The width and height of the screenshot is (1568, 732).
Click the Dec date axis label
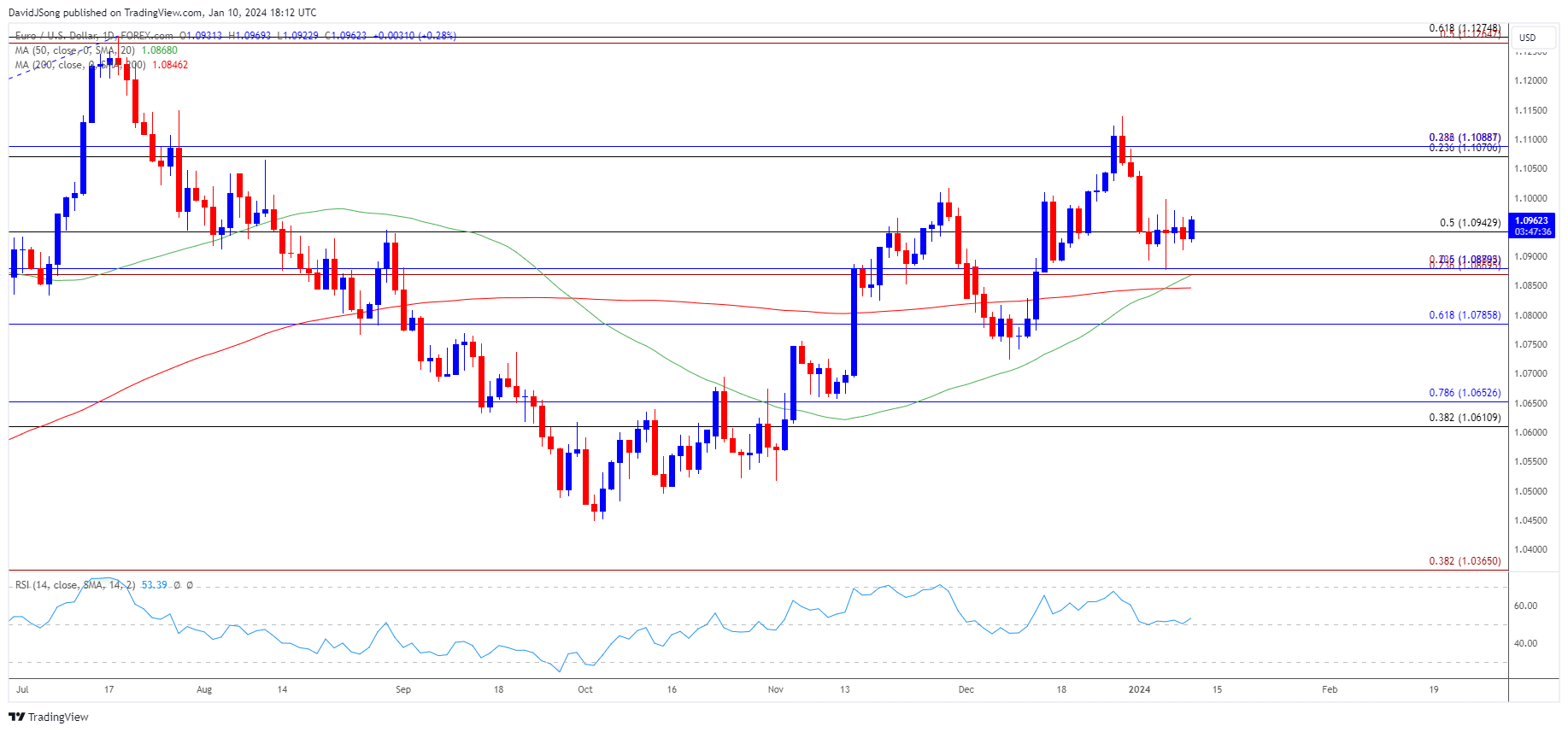[966, 689]
